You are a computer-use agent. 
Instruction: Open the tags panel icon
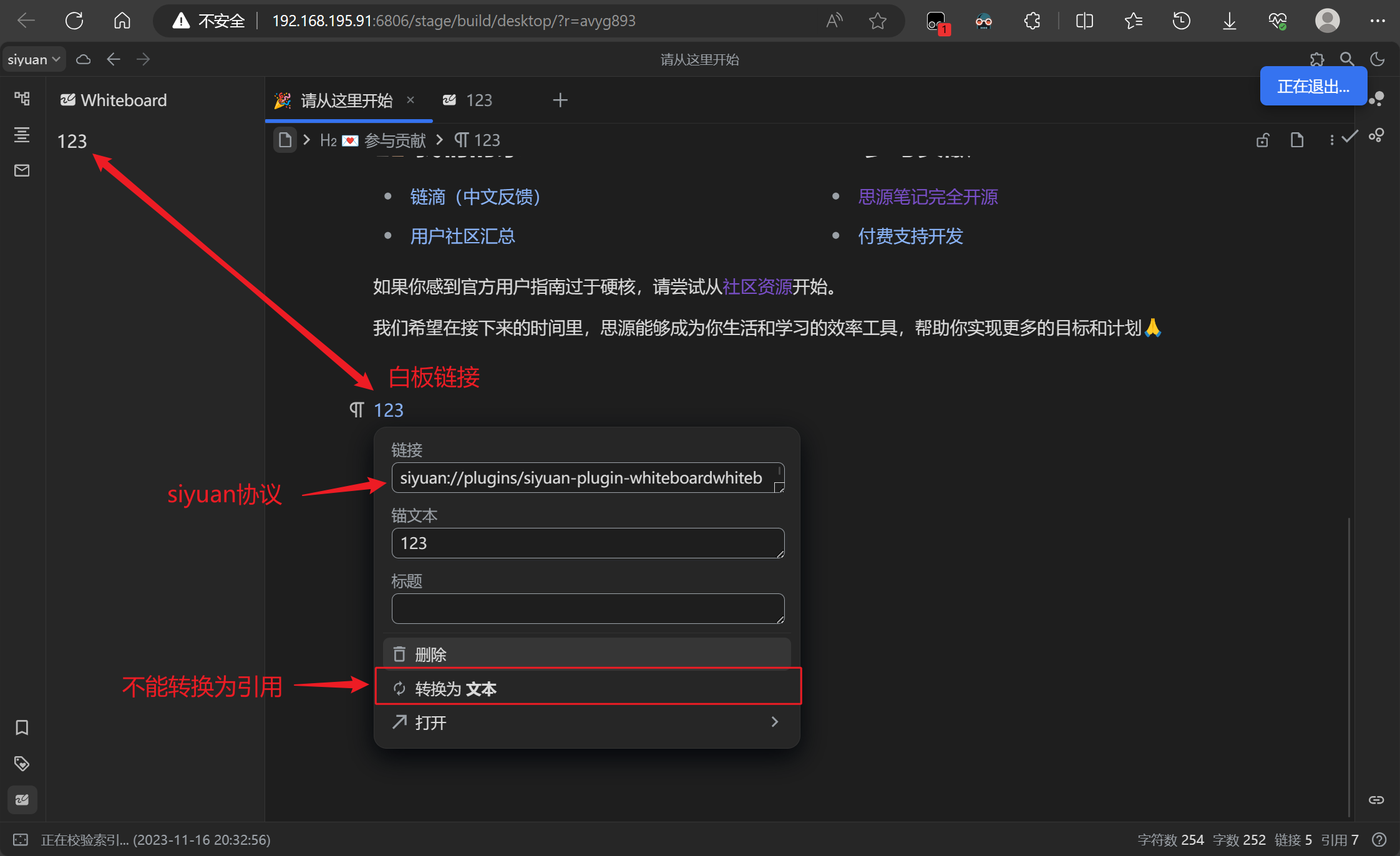click(x=22, y=764)
